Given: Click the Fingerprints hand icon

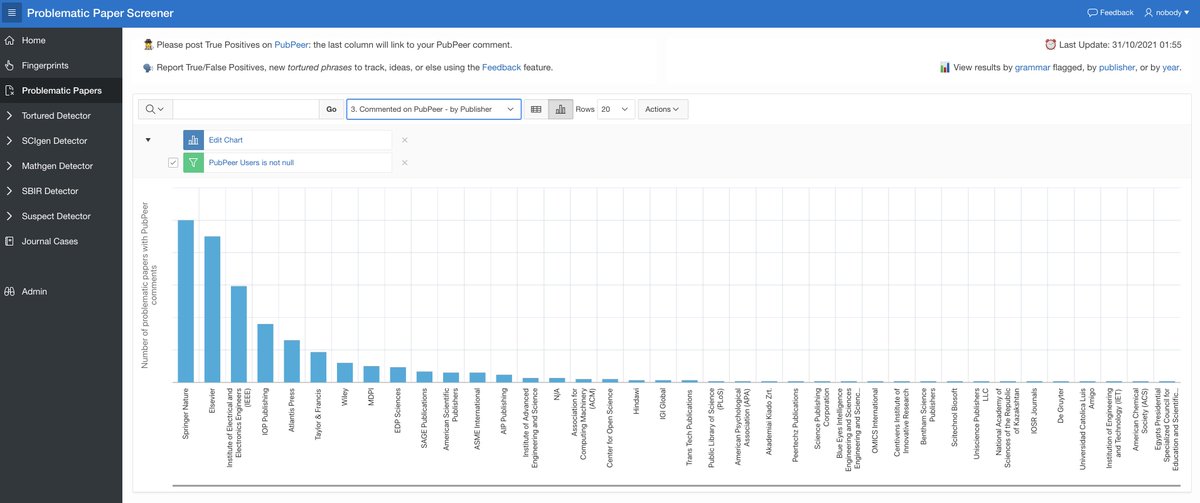Looking at the screenshot, I should click(9, 65).
